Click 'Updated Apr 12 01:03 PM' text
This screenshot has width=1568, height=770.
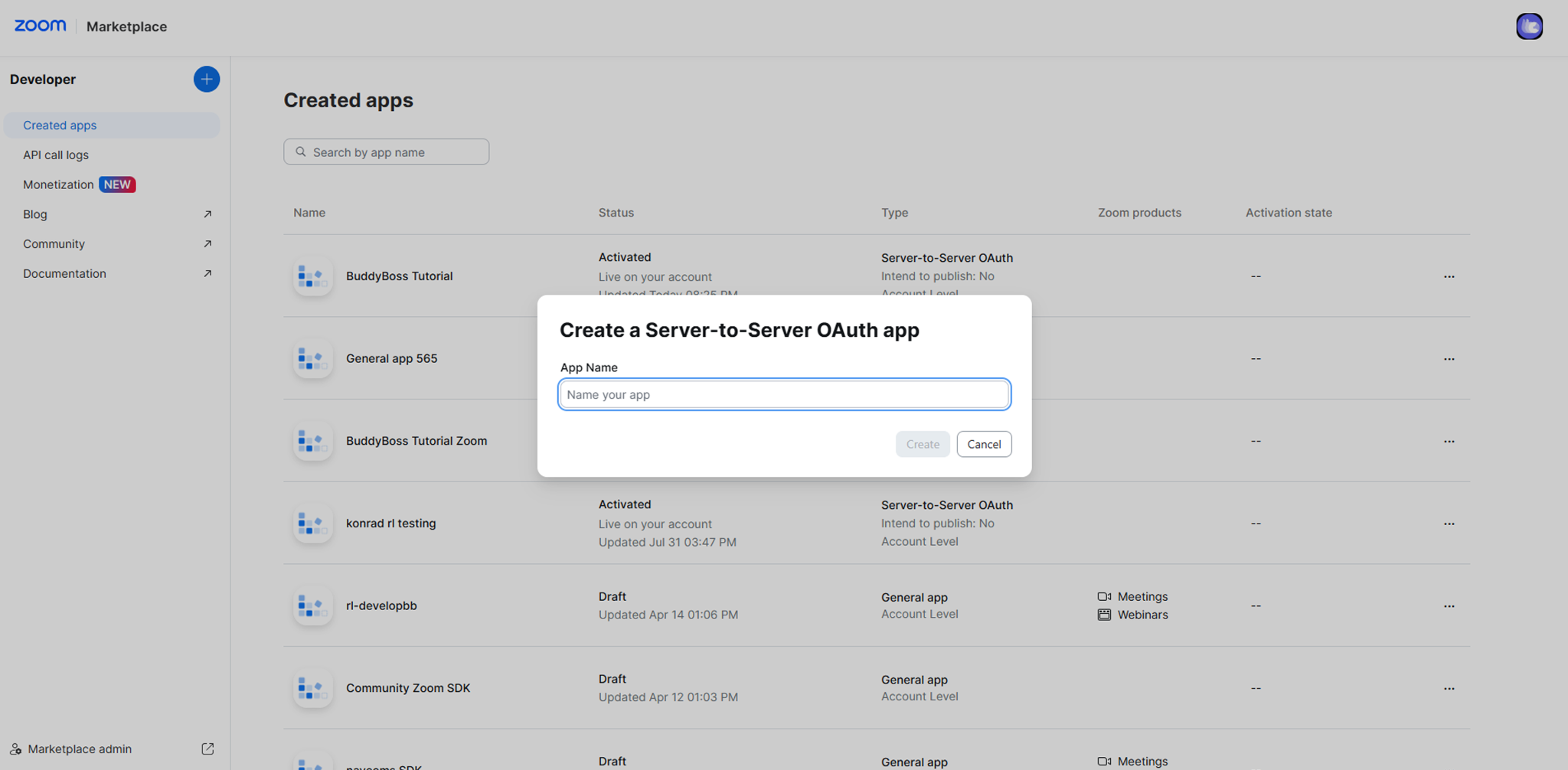pyautogui.click(x=668, y=697)
